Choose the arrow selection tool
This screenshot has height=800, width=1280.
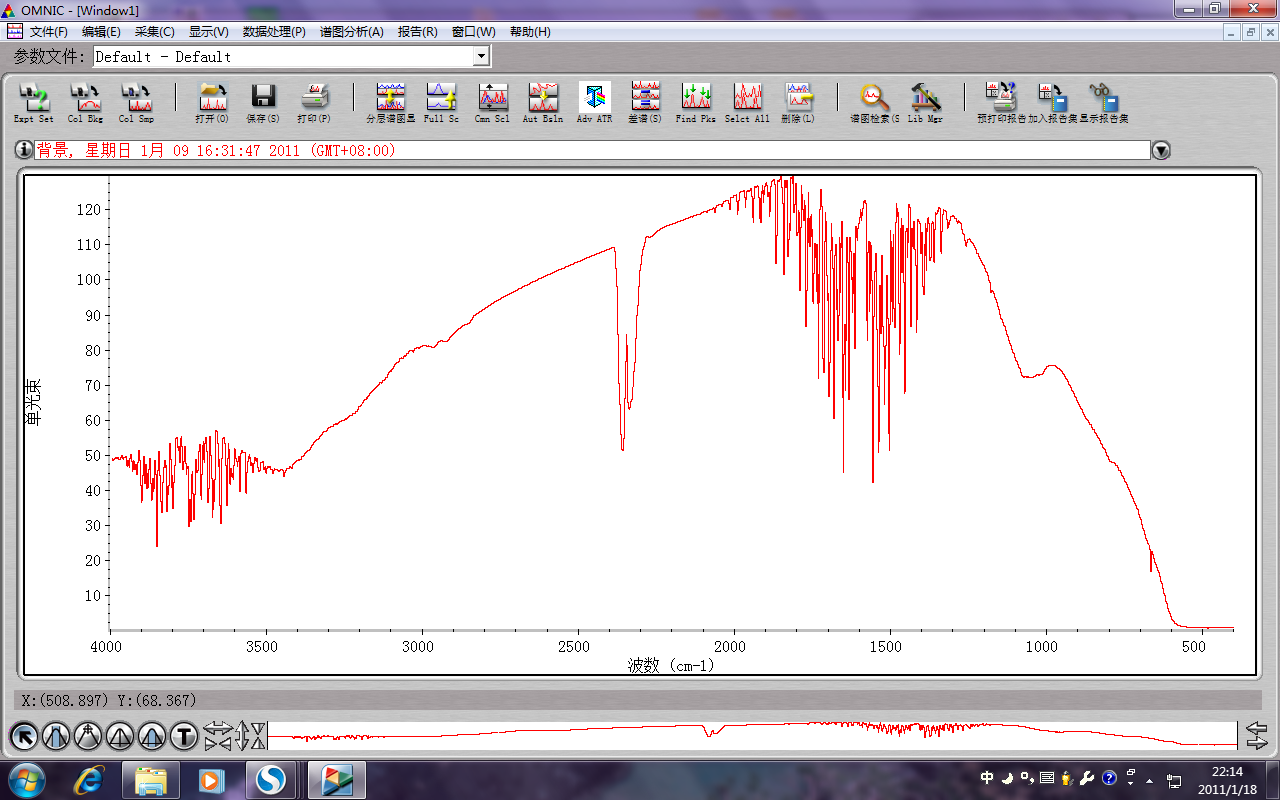[24, 737]
